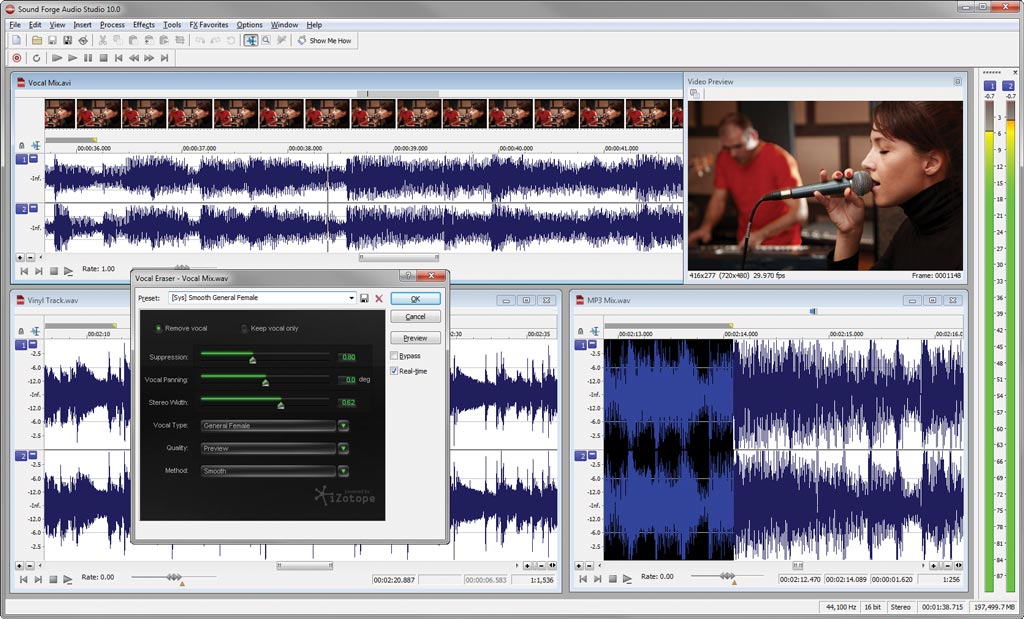Click the Cancel button in the dialog
The height and width of the screenshot is (619, 1024).
[415, 316]
